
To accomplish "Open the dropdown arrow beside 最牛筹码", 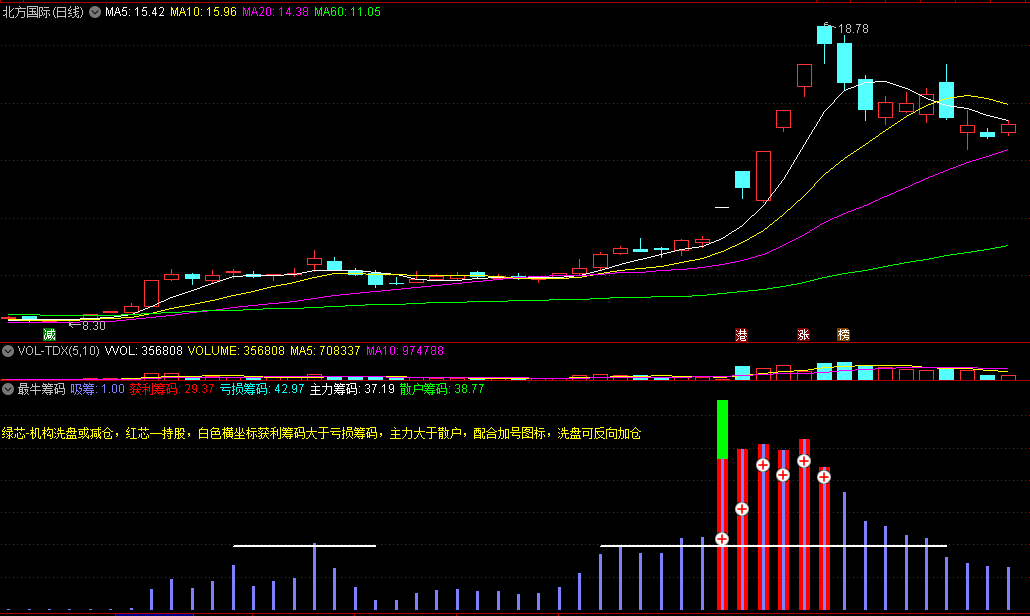I will [8, 389].
